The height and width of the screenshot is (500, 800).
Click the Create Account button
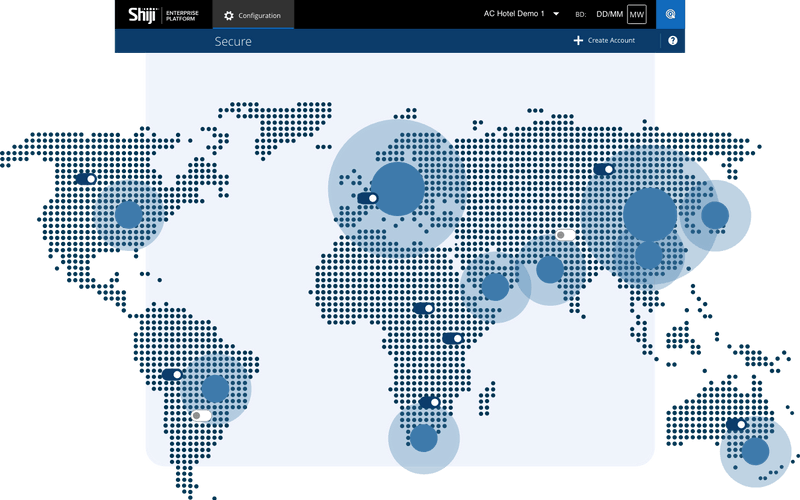tap(604, 40)
